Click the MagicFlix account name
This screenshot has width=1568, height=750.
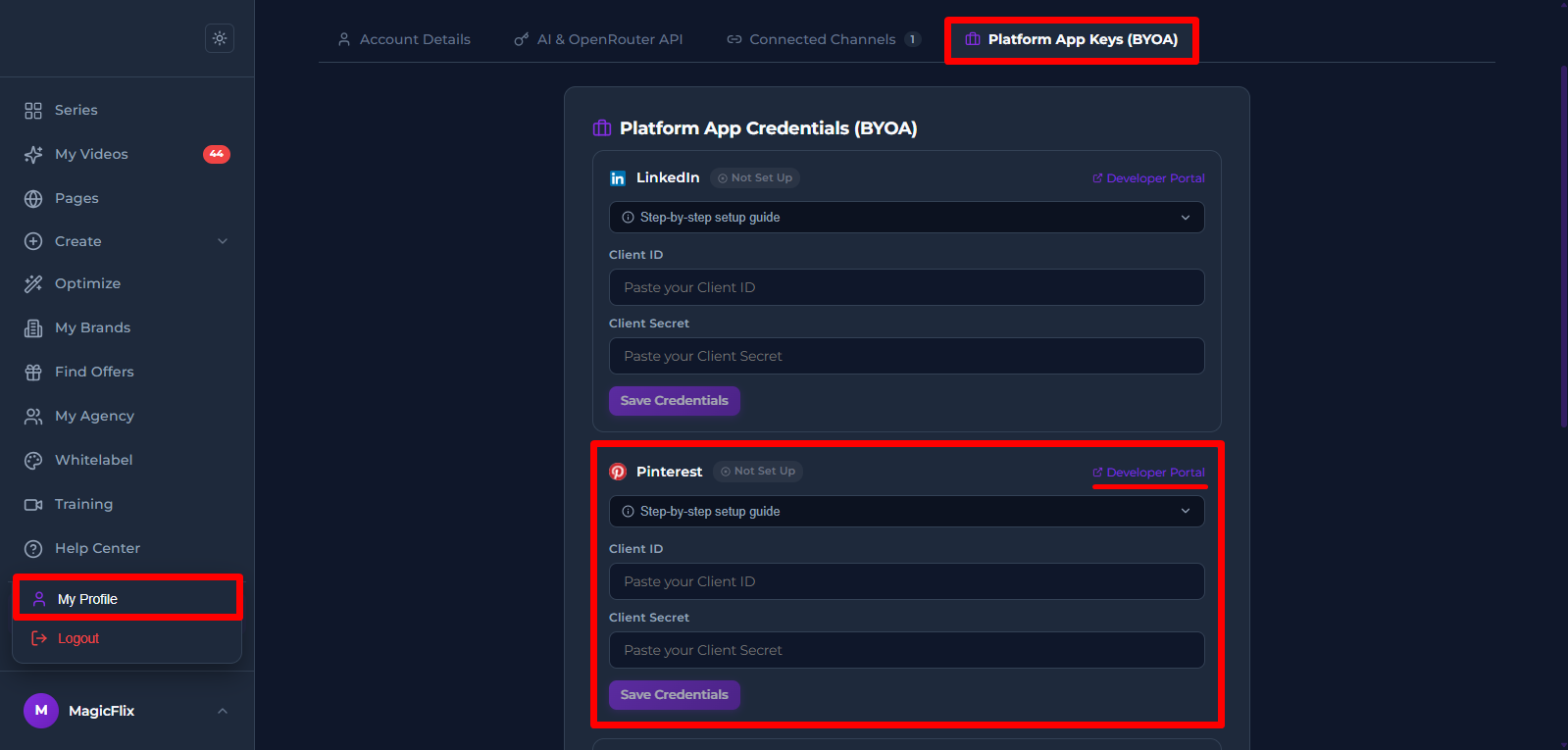102,711
